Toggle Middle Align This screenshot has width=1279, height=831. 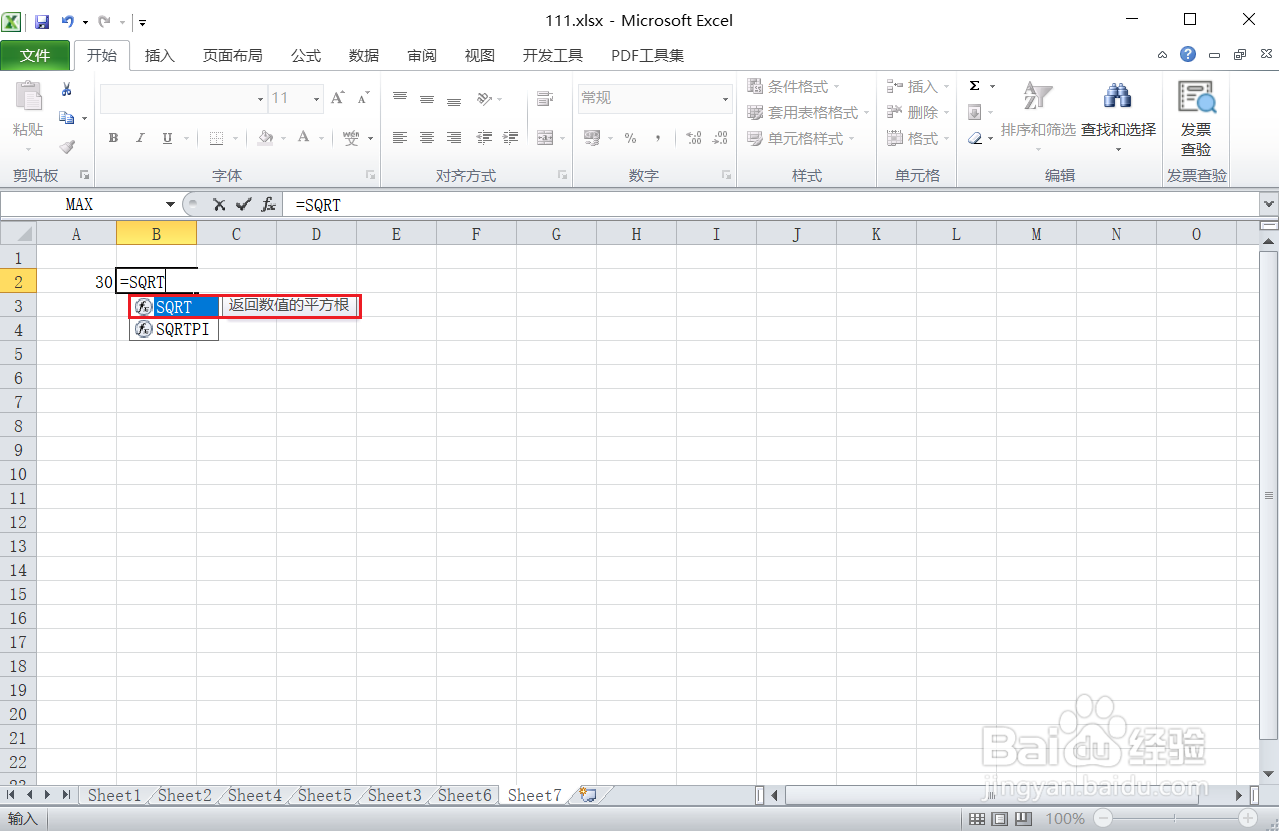point(427,98)
